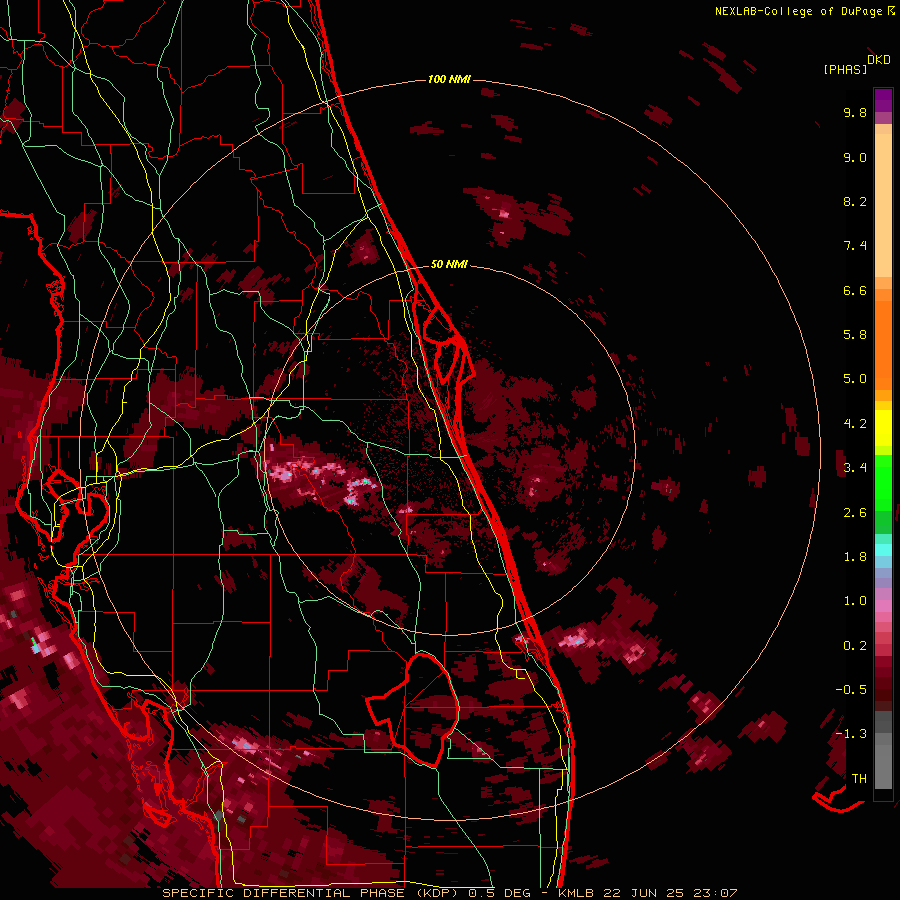The width and height of the screenshot is (900, 900).
Task: Click the 1.8 value on the legend
Action: click(855, 557)
